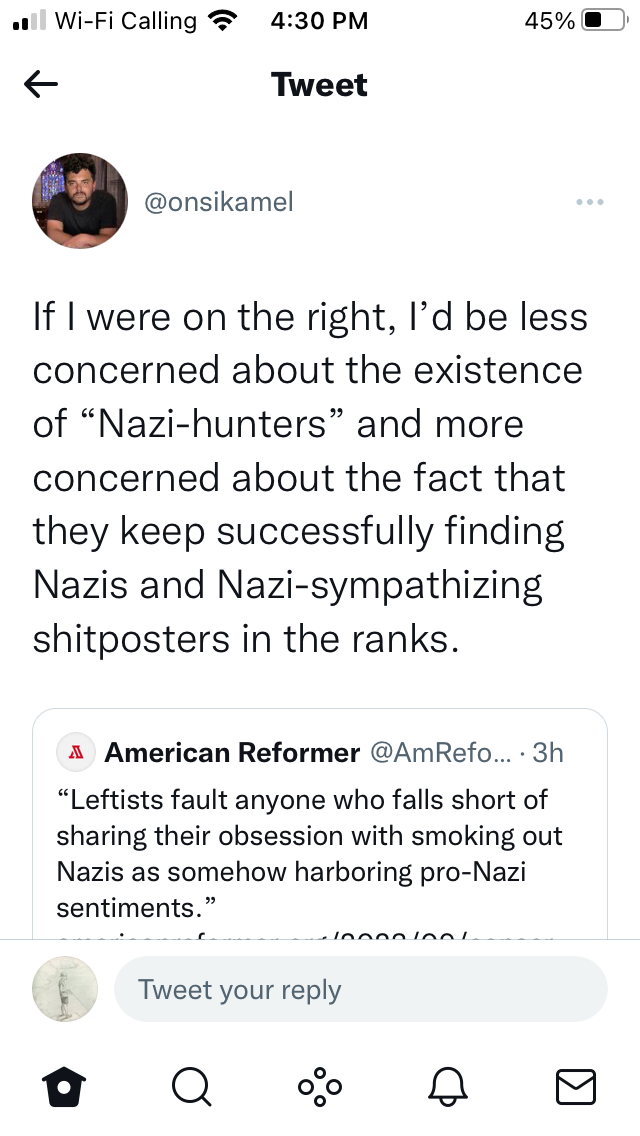Open the Notifications bell tab
The image size is (640, 1136).
447,1087
